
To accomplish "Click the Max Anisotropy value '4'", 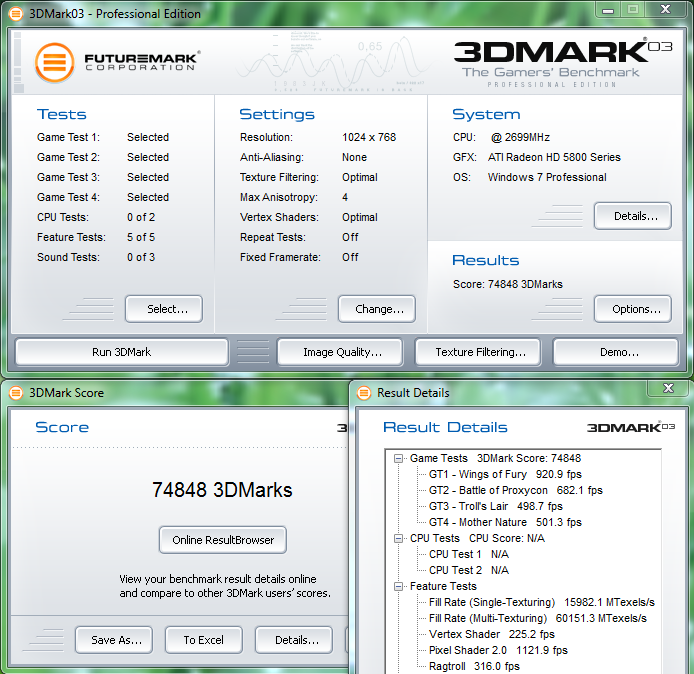I will coord(345,197).
